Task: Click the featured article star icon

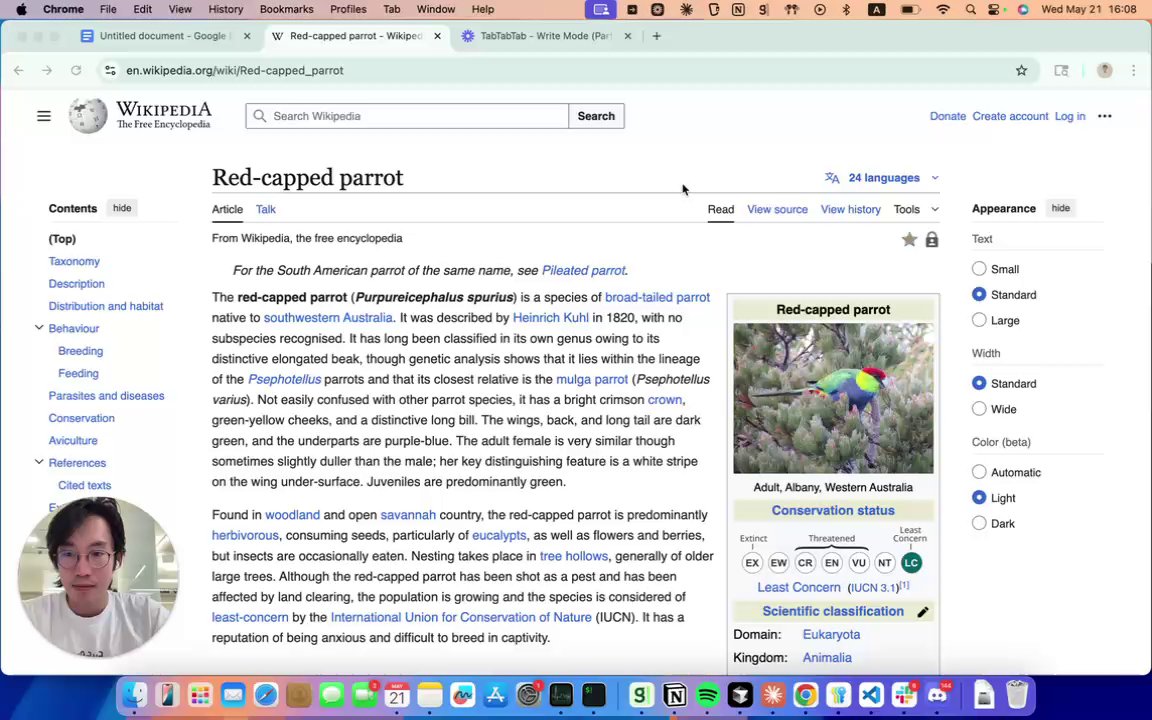Action: click(909, 240)
